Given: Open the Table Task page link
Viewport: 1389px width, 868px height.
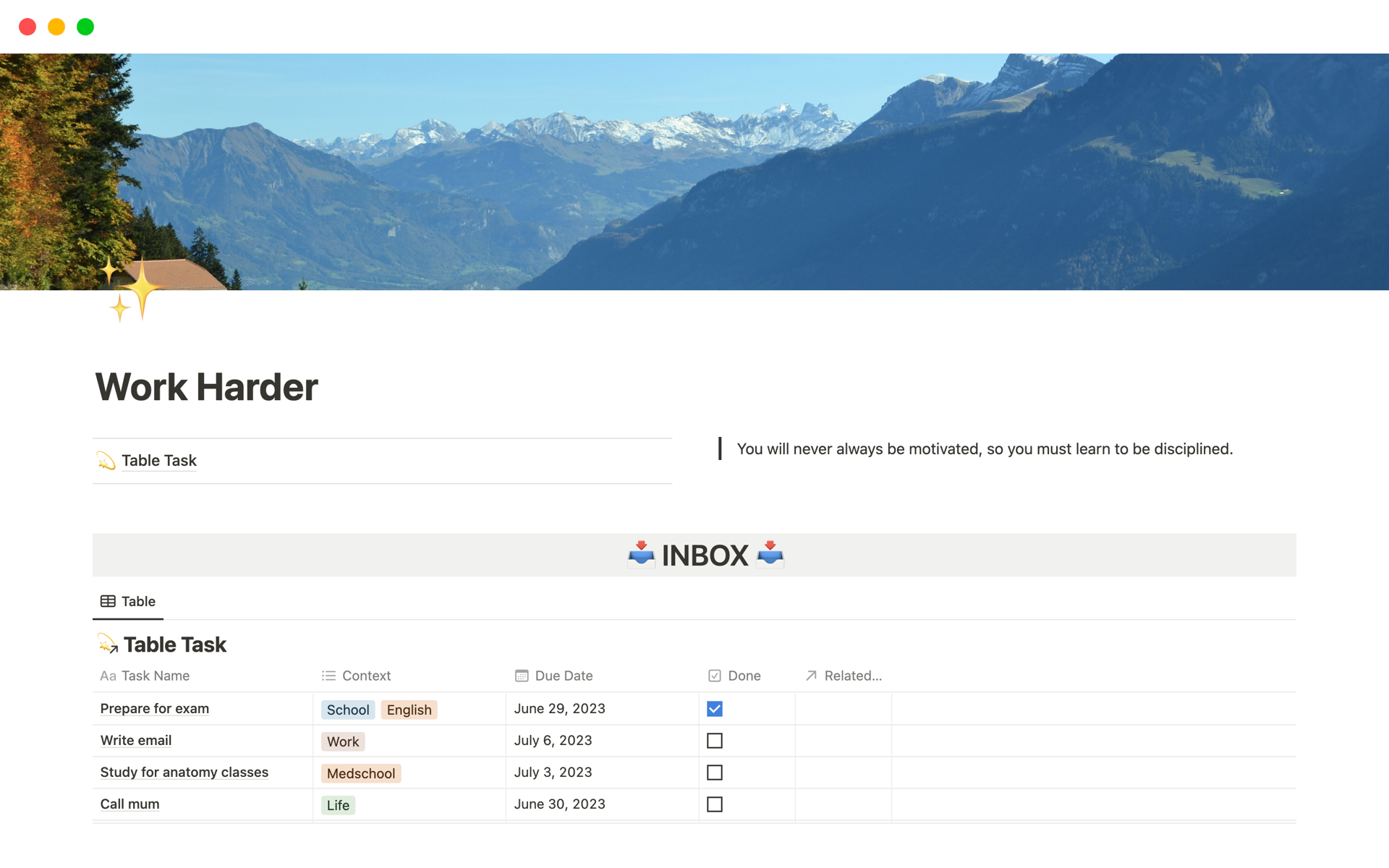Looking at the screenshot, I should pyautogui.click(x=159, y=461).
